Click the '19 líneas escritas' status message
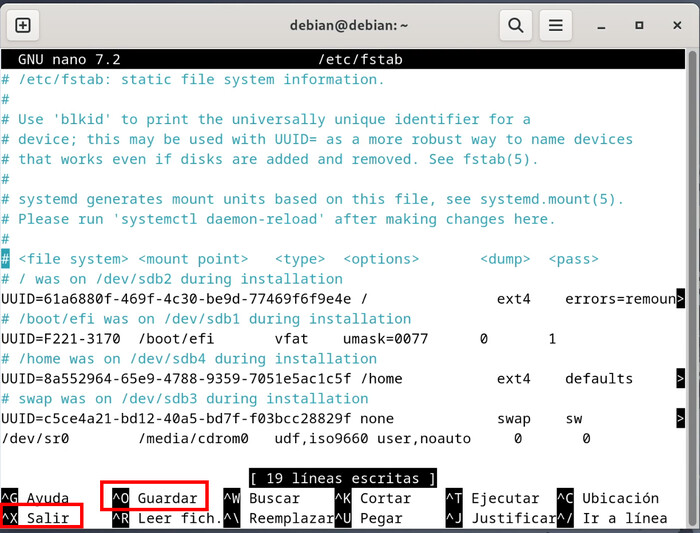Viewport: 700px width, 533px height. click(343, 478)
